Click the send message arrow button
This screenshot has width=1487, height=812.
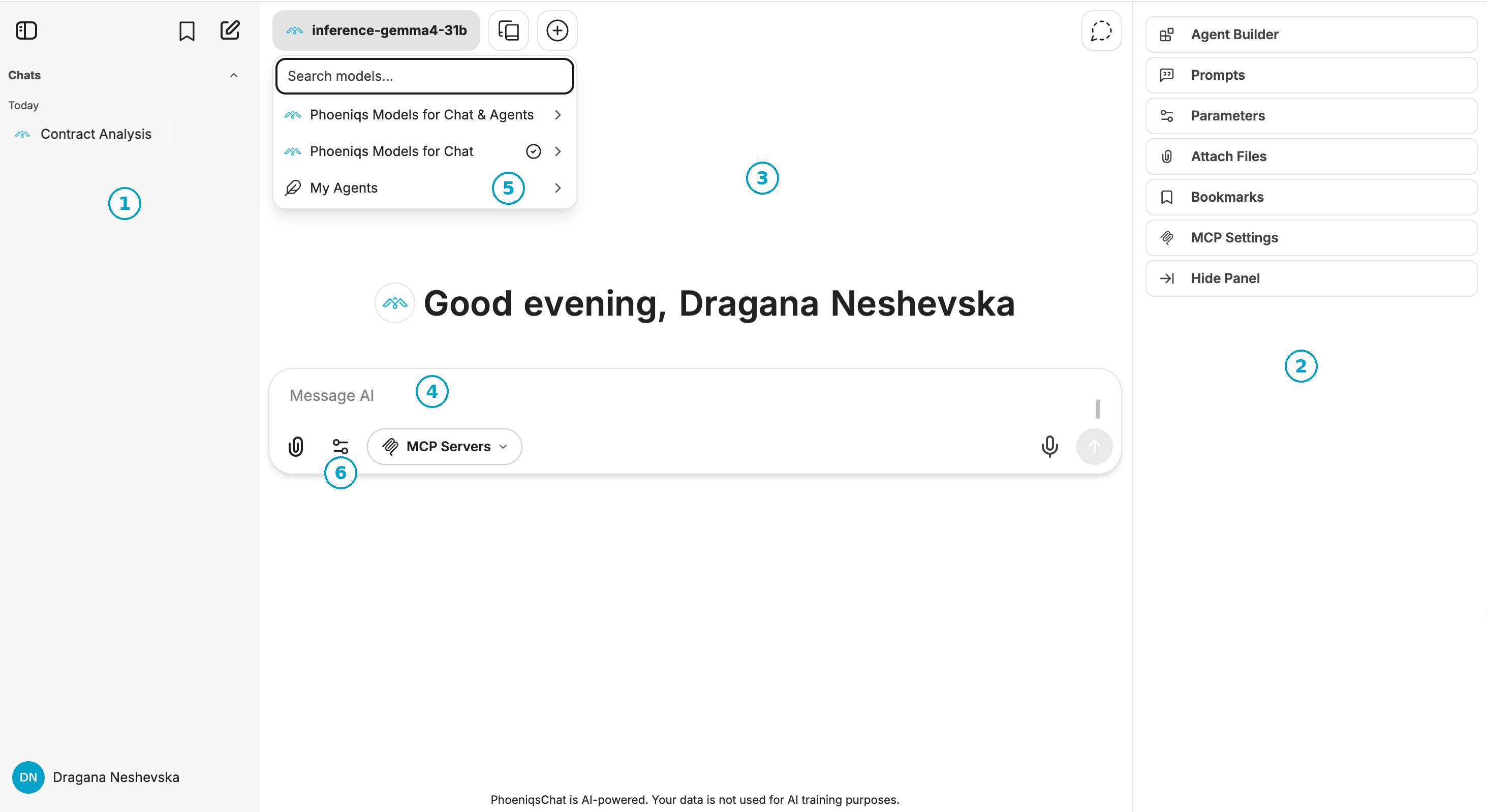(1094, 447)
